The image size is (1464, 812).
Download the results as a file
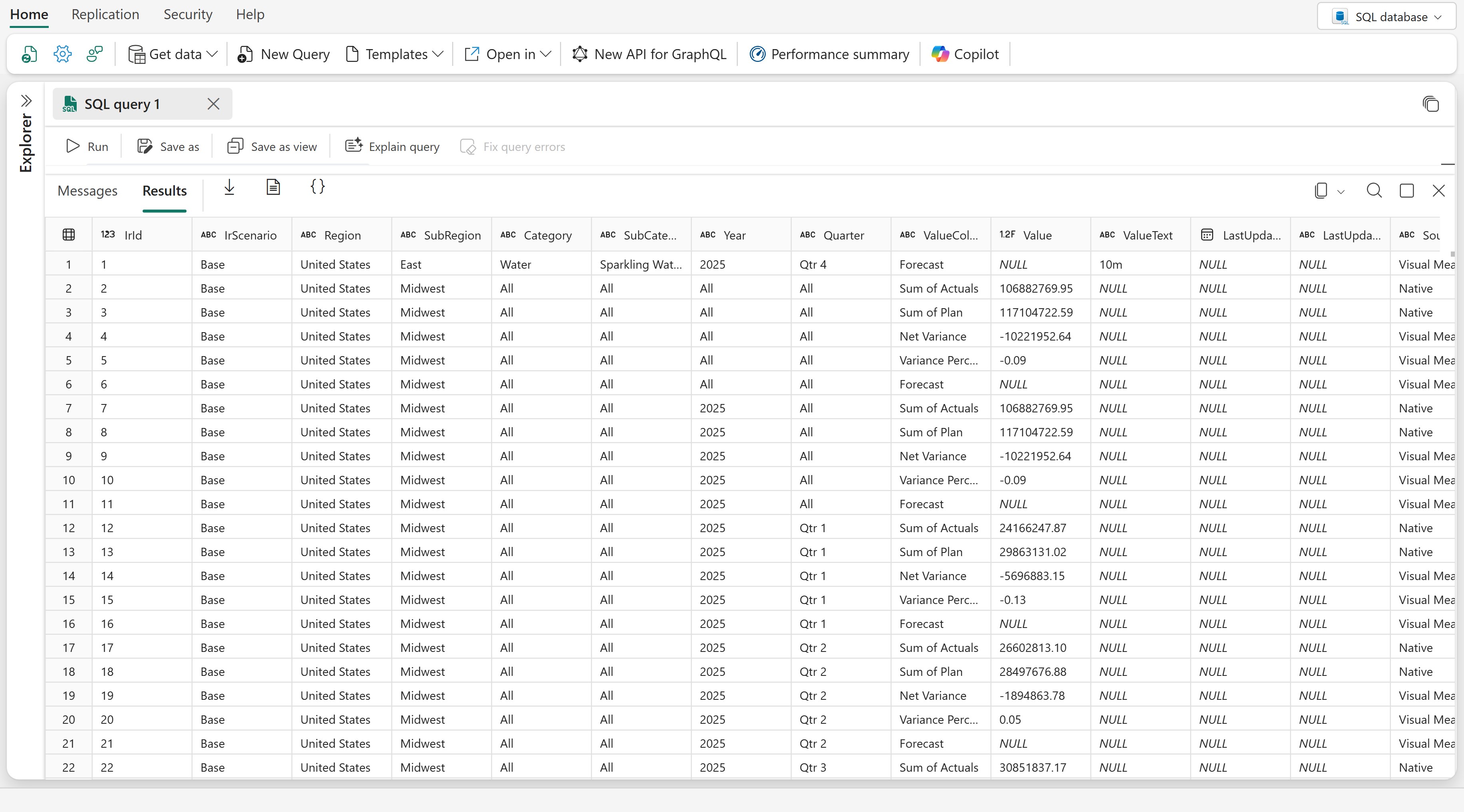(230, 187)
